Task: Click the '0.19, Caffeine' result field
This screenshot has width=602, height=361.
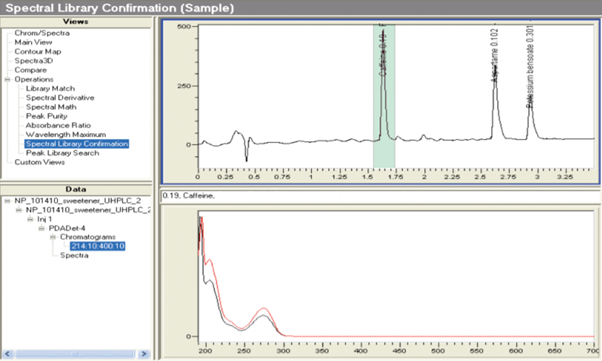Action: (381, 196)
